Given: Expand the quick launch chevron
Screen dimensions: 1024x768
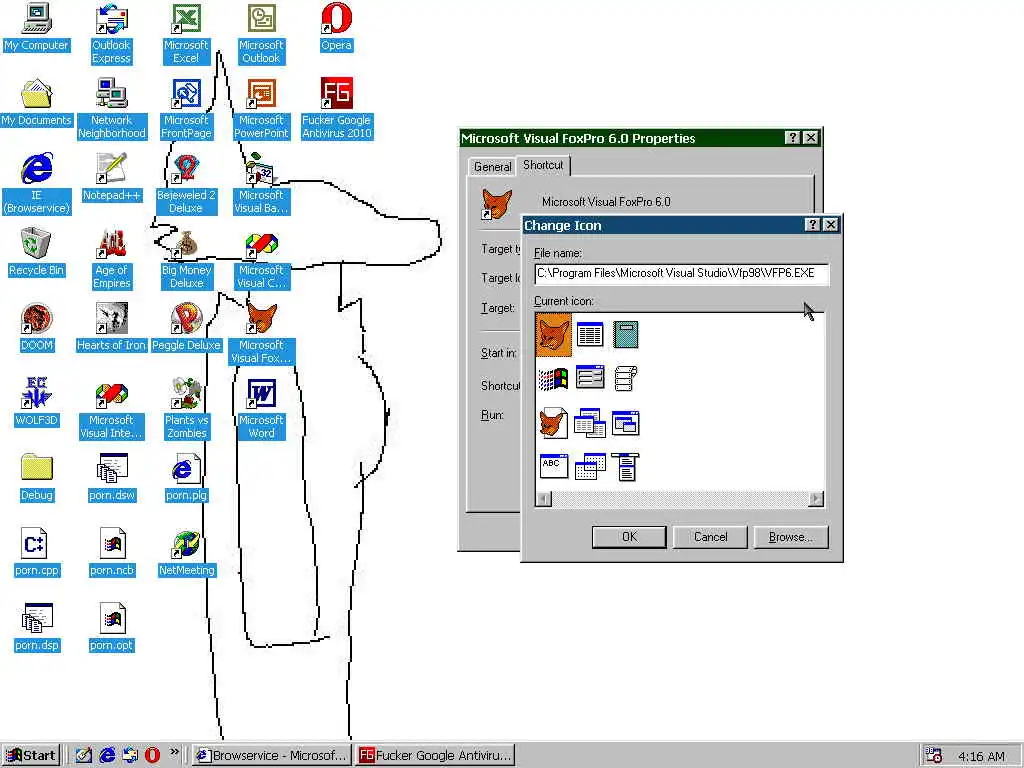Looking at the screenshot, I should [x=174, y=753].
